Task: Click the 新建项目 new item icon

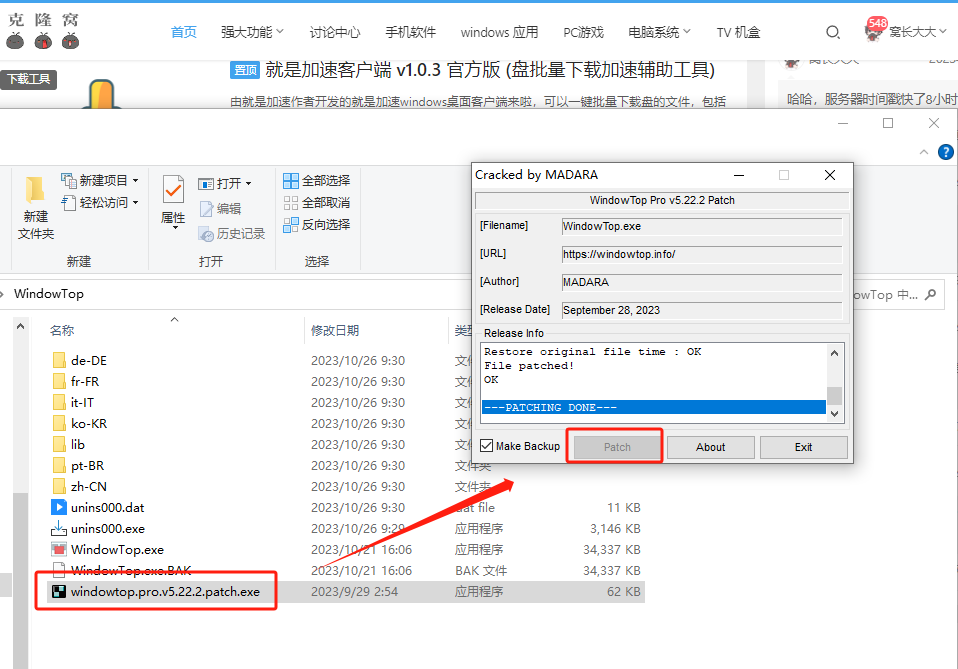Action: [68, 180]
